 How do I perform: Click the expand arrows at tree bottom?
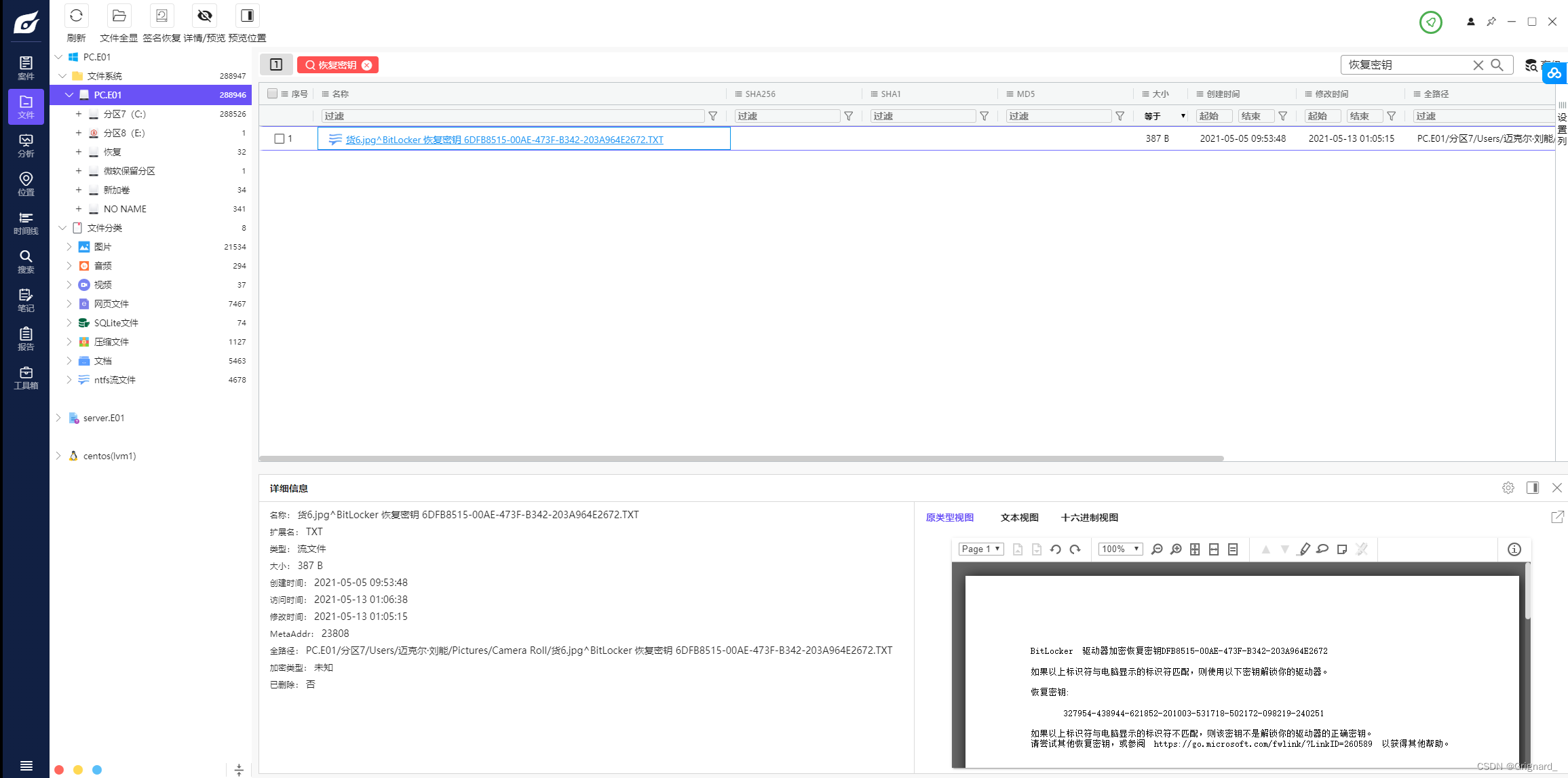239,769
